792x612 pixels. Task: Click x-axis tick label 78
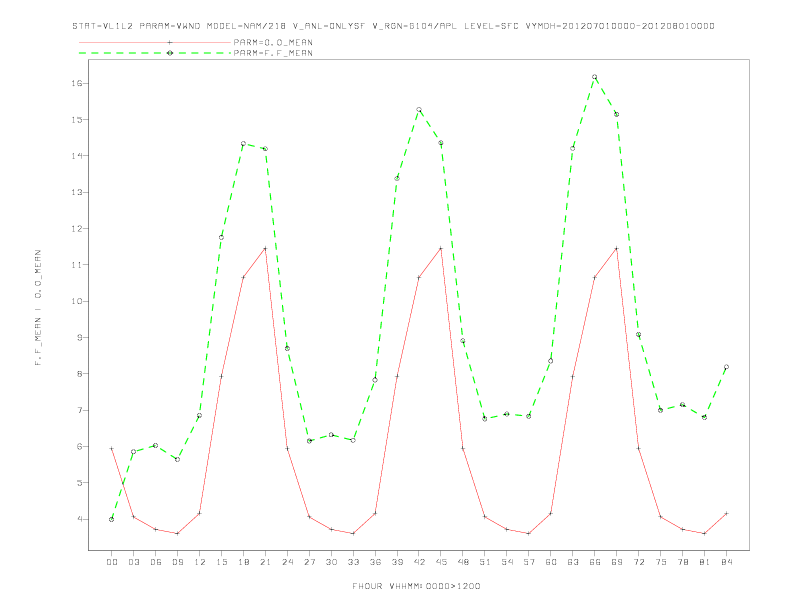click(x=682, y=562)
